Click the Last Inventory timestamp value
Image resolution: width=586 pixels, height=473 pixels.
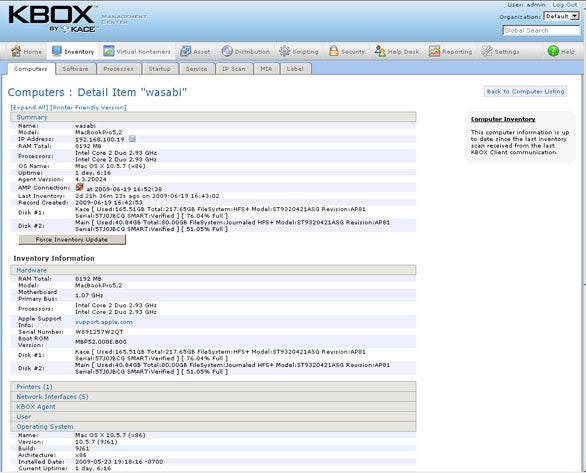coord(147,196)
